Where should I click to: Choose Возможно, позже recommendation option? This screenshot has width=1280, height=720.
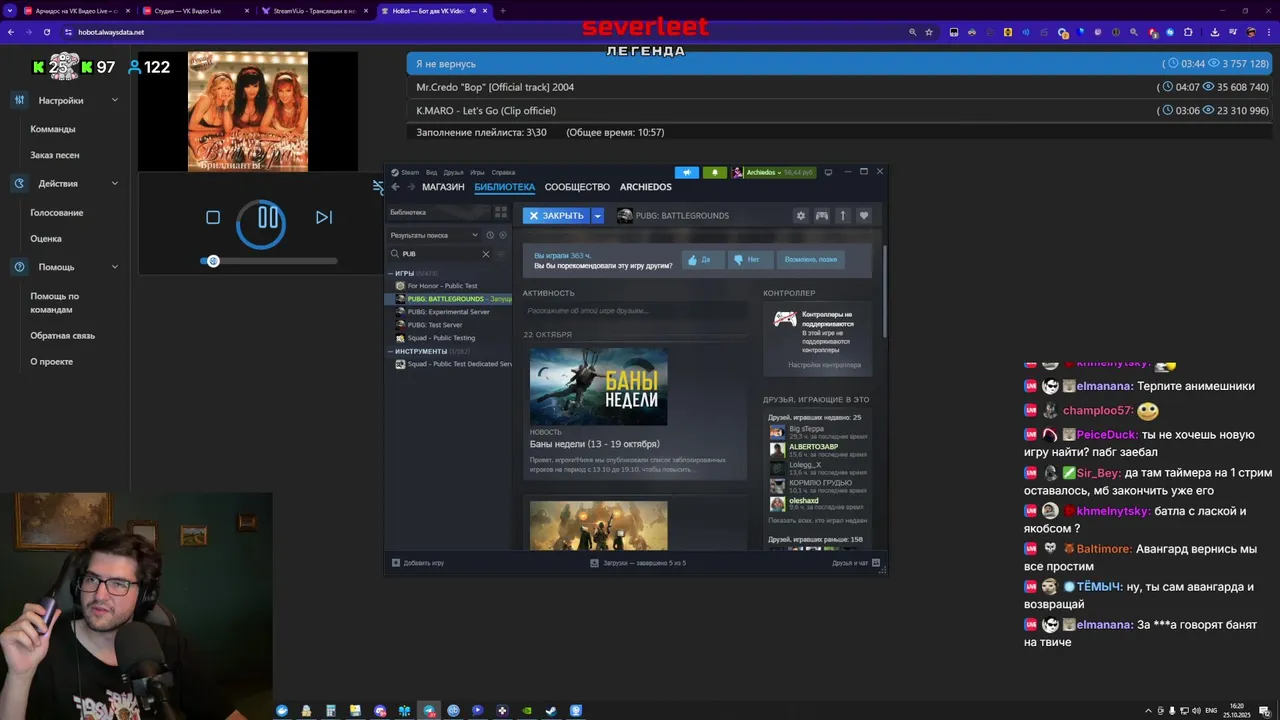tap(811, 259)
